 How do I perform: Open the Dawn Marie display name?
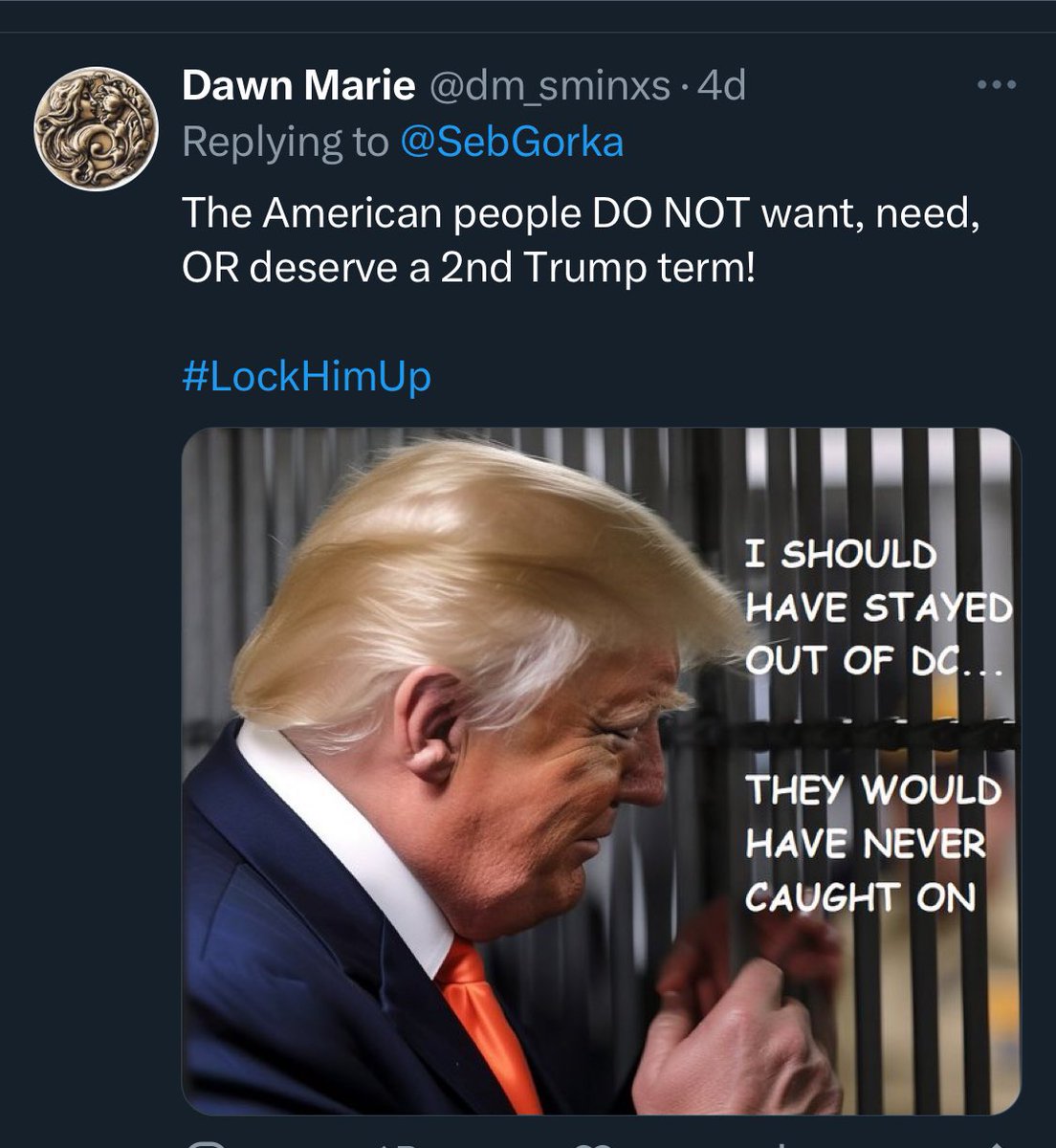coord(298,87)
